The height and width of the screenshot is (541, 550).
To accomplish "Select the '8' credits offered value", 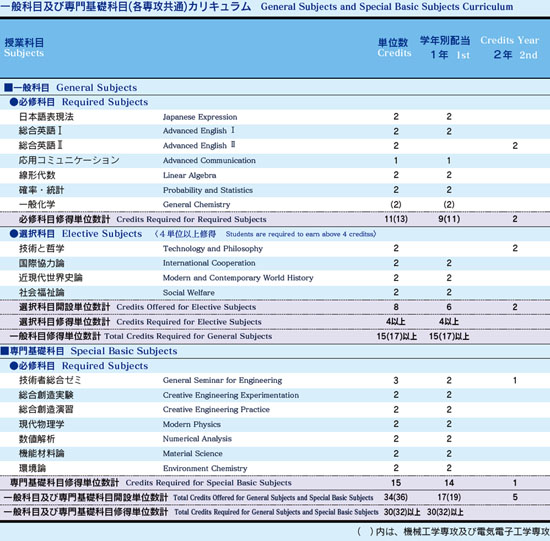I will coord(396,307).
